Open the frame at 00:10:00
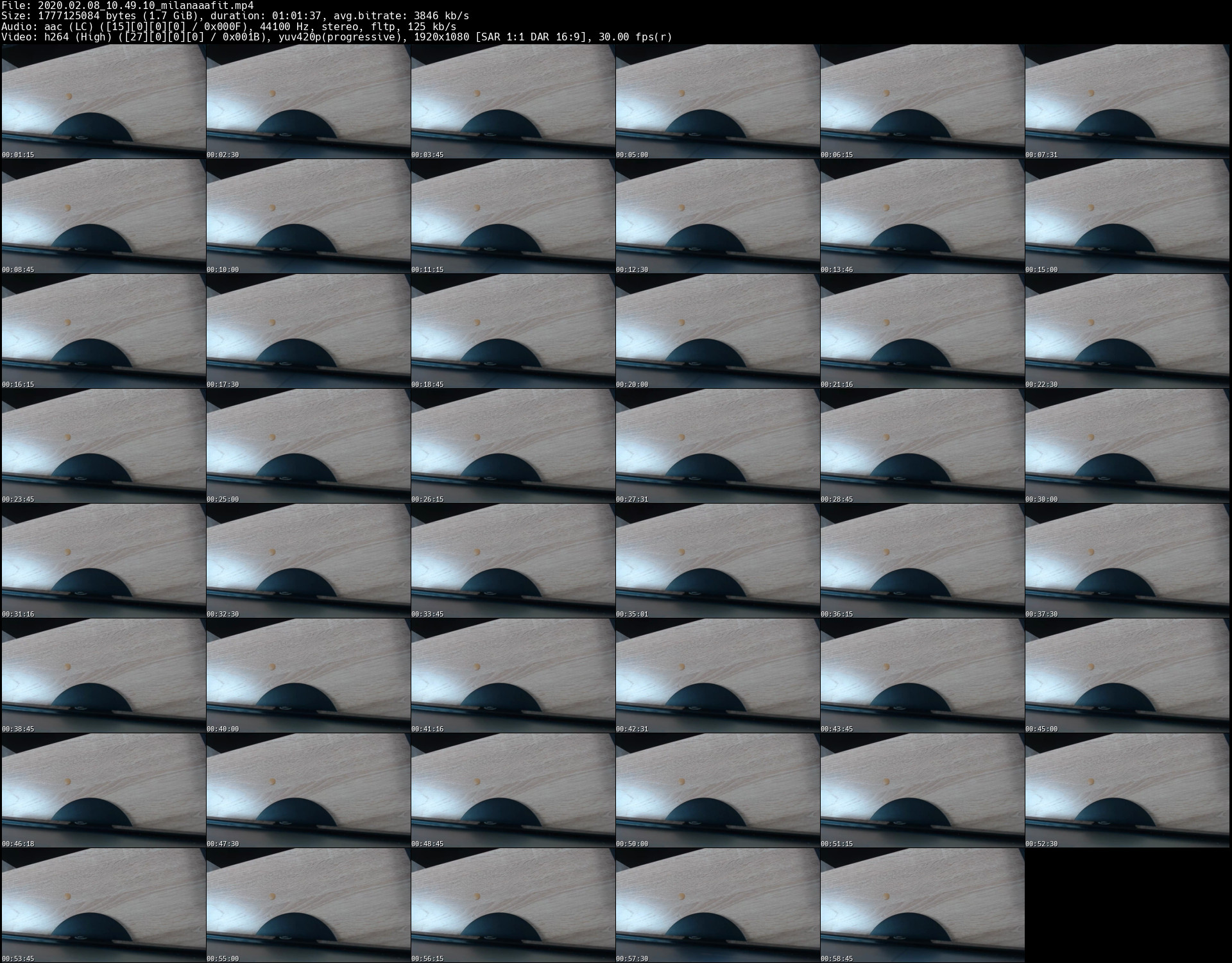Screen dimensions: 1232x963 pos(308,216)
